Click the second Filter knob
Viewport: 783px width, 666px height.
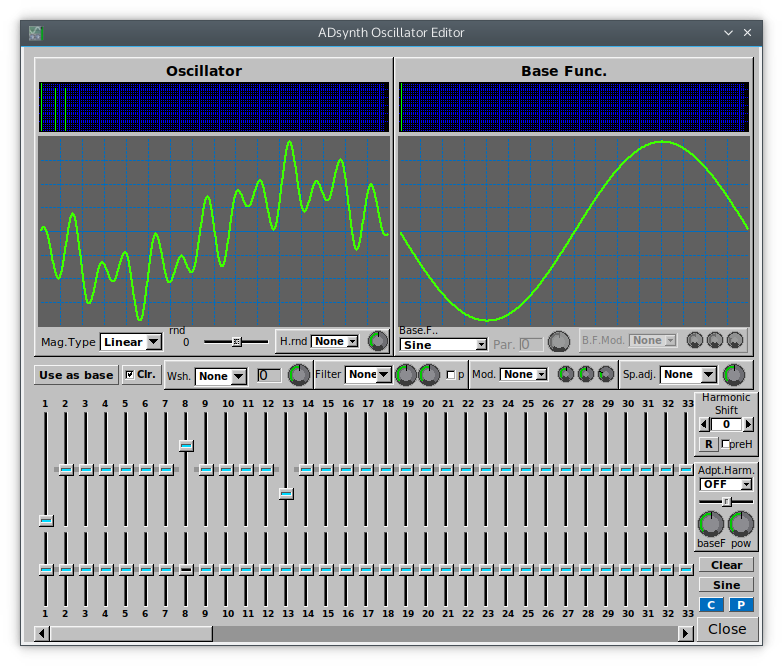[x=429, y=375]
